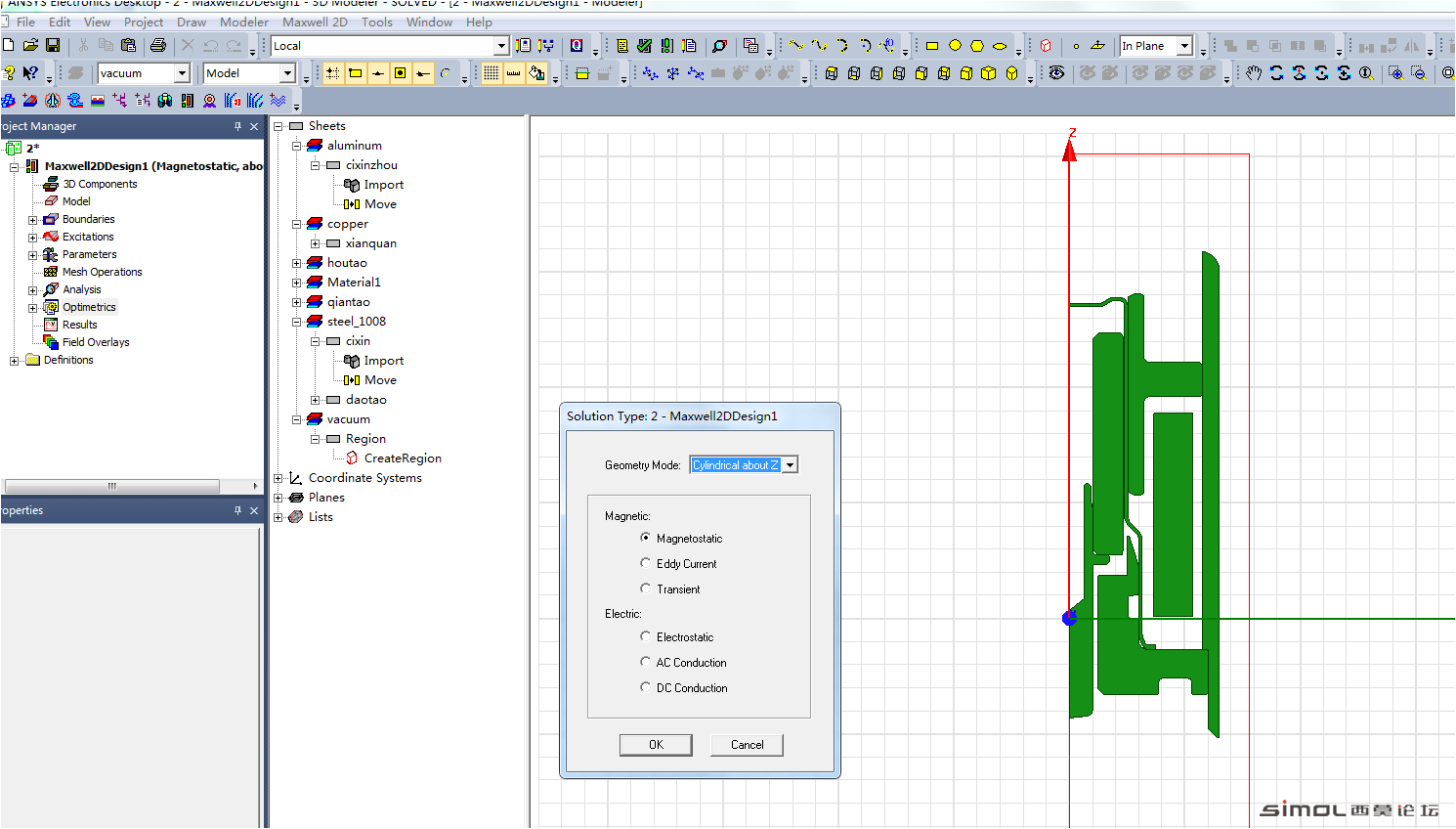Click the 3D box region icon
This screenshot has height=829, width=1456.
coord(1046,45)
